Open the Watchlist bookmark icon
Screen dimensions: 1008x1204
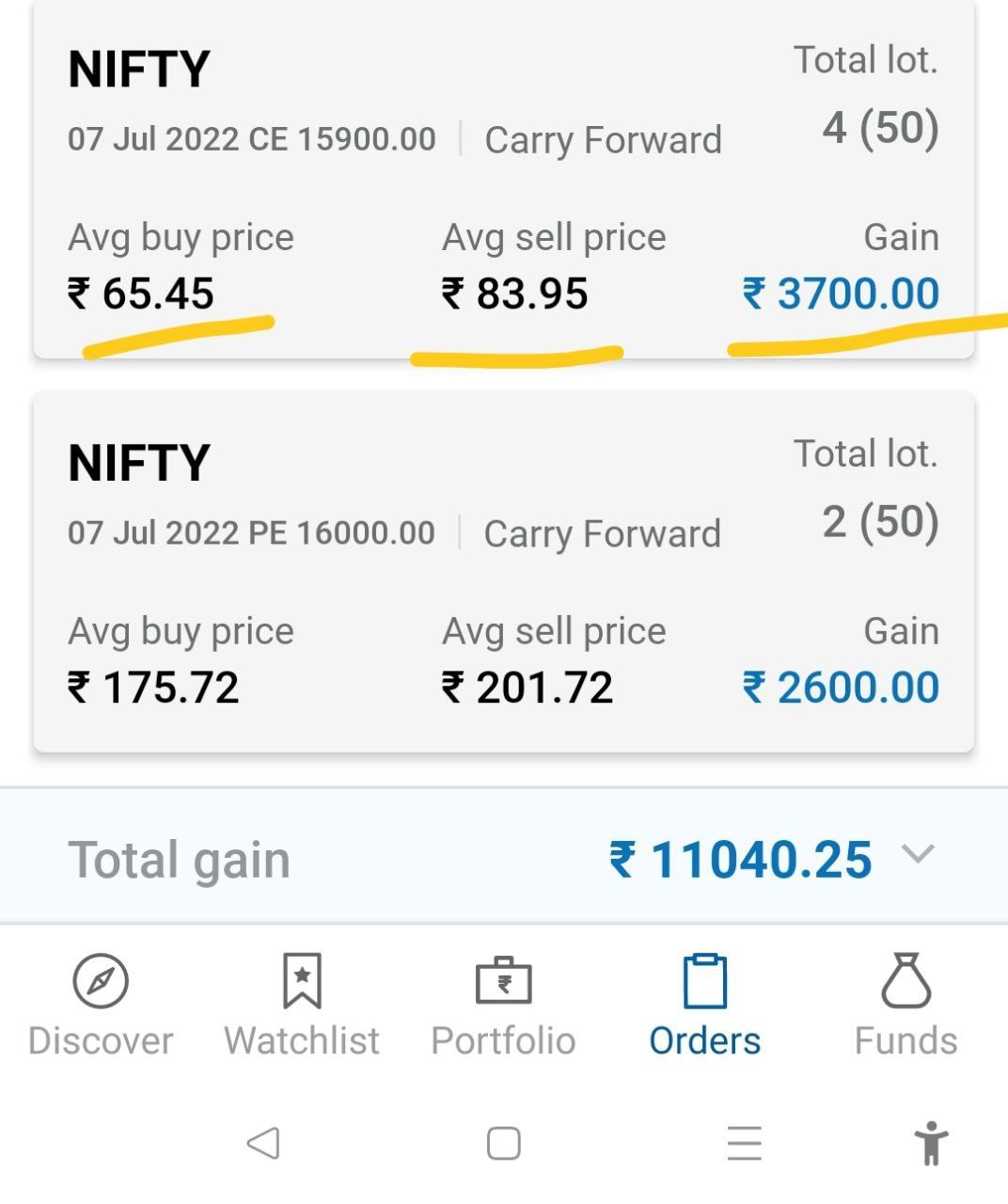(x=302, y=981)
